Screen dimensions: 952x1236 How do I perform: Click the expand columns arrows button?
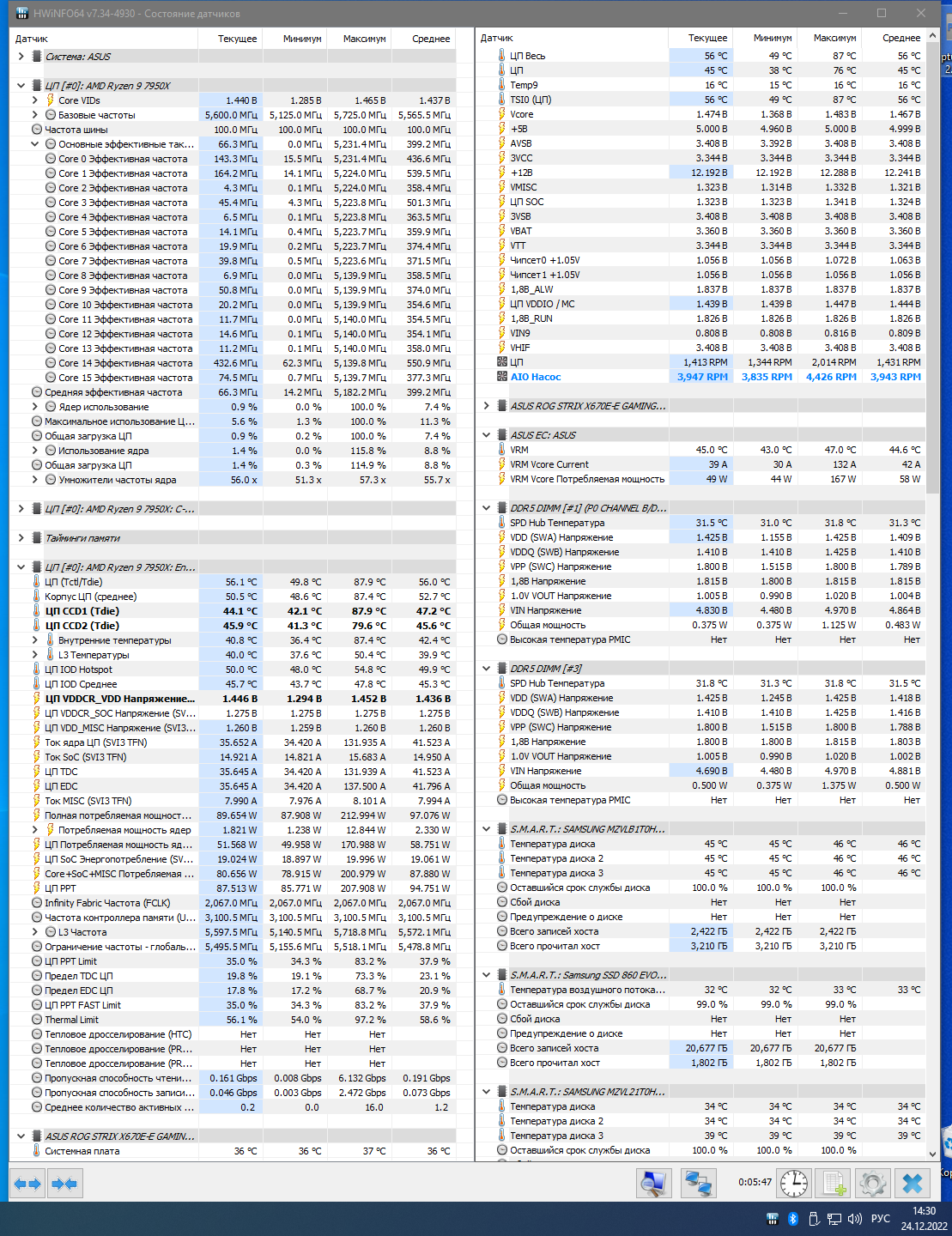coord(27,1184)
